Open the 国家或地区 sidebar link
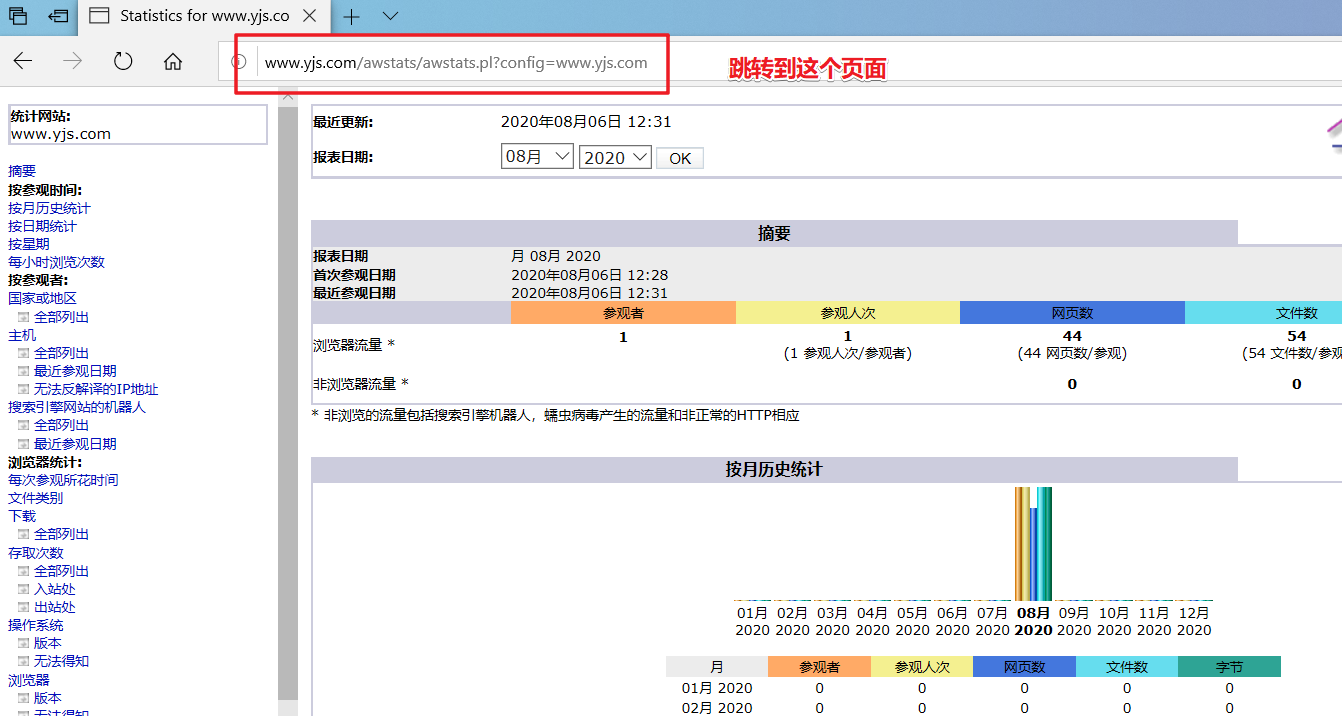 (43, 298)
